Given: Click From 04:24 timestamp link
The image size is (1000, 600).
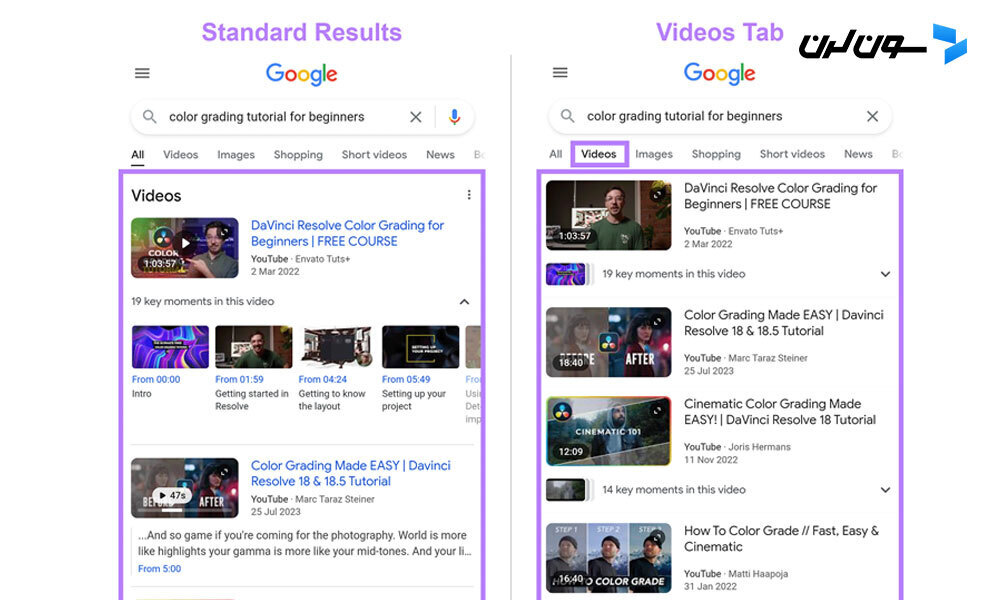Looking at the screenshot, I should pyautogui.click(x=323, y=379).
